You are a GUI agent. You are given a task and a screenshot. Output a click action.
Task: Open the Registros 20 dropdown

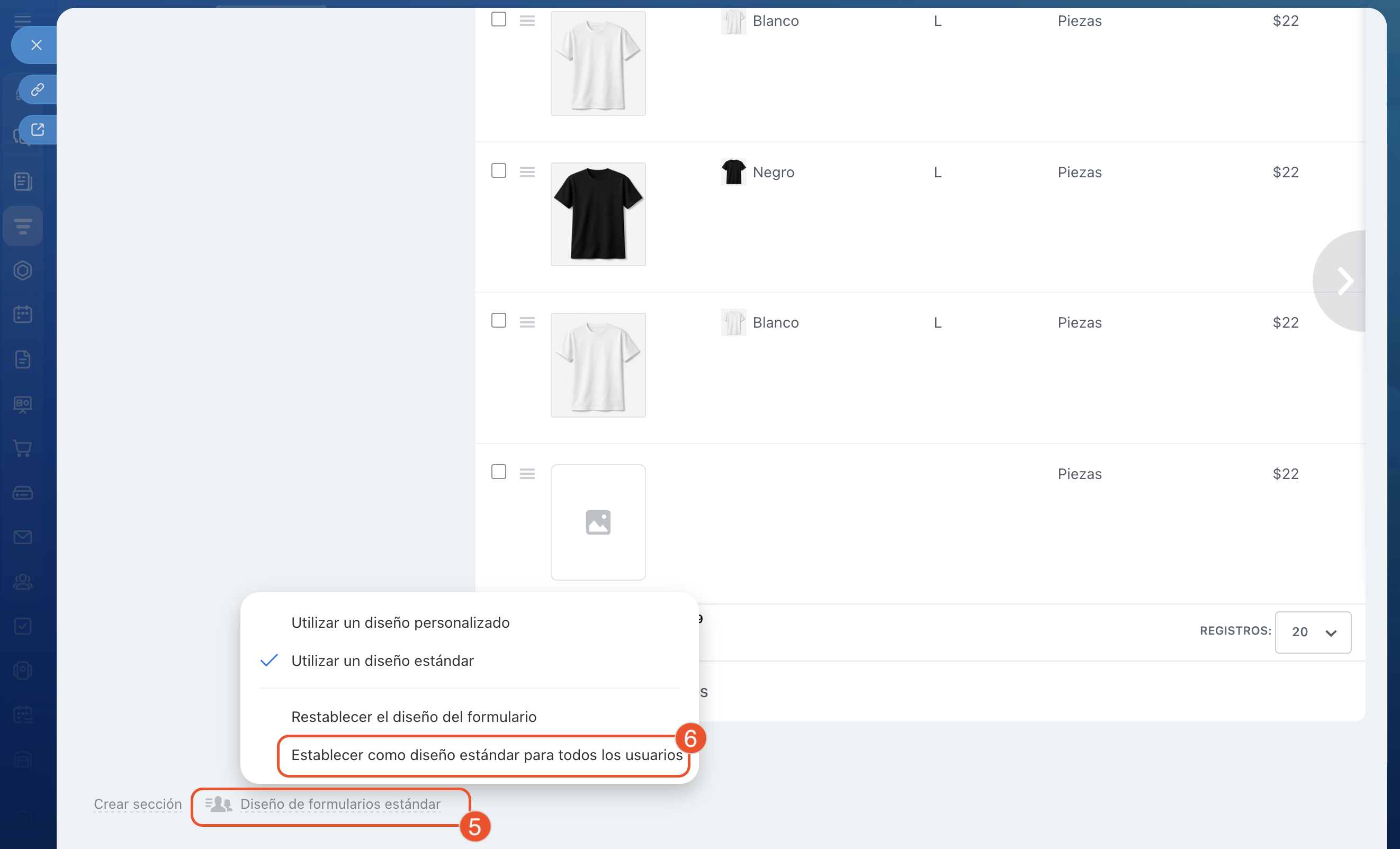point(1313,632)
